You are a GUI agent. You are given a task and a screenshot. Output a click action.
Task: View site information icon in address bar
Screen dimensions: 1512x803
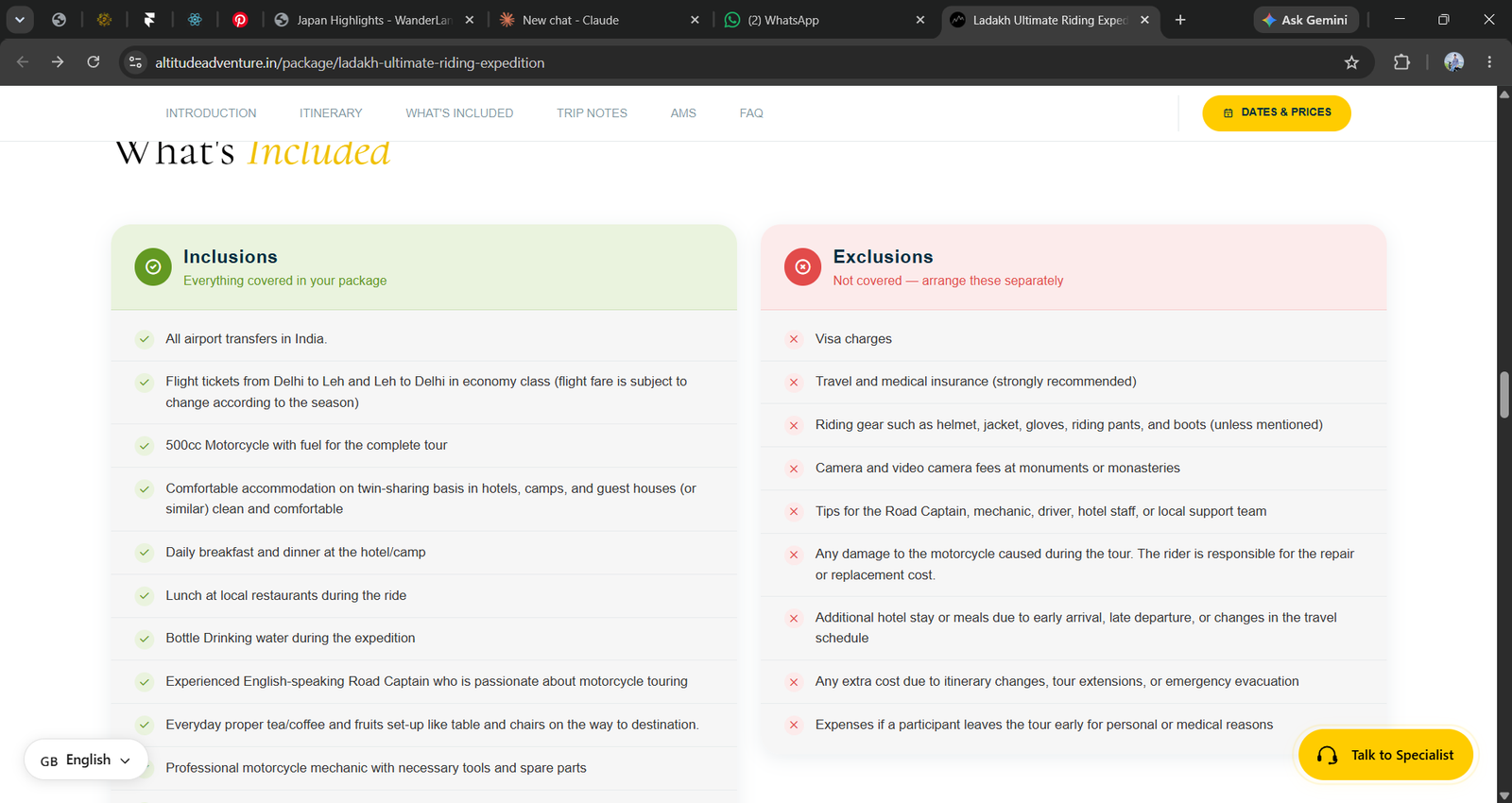point(135,62)
